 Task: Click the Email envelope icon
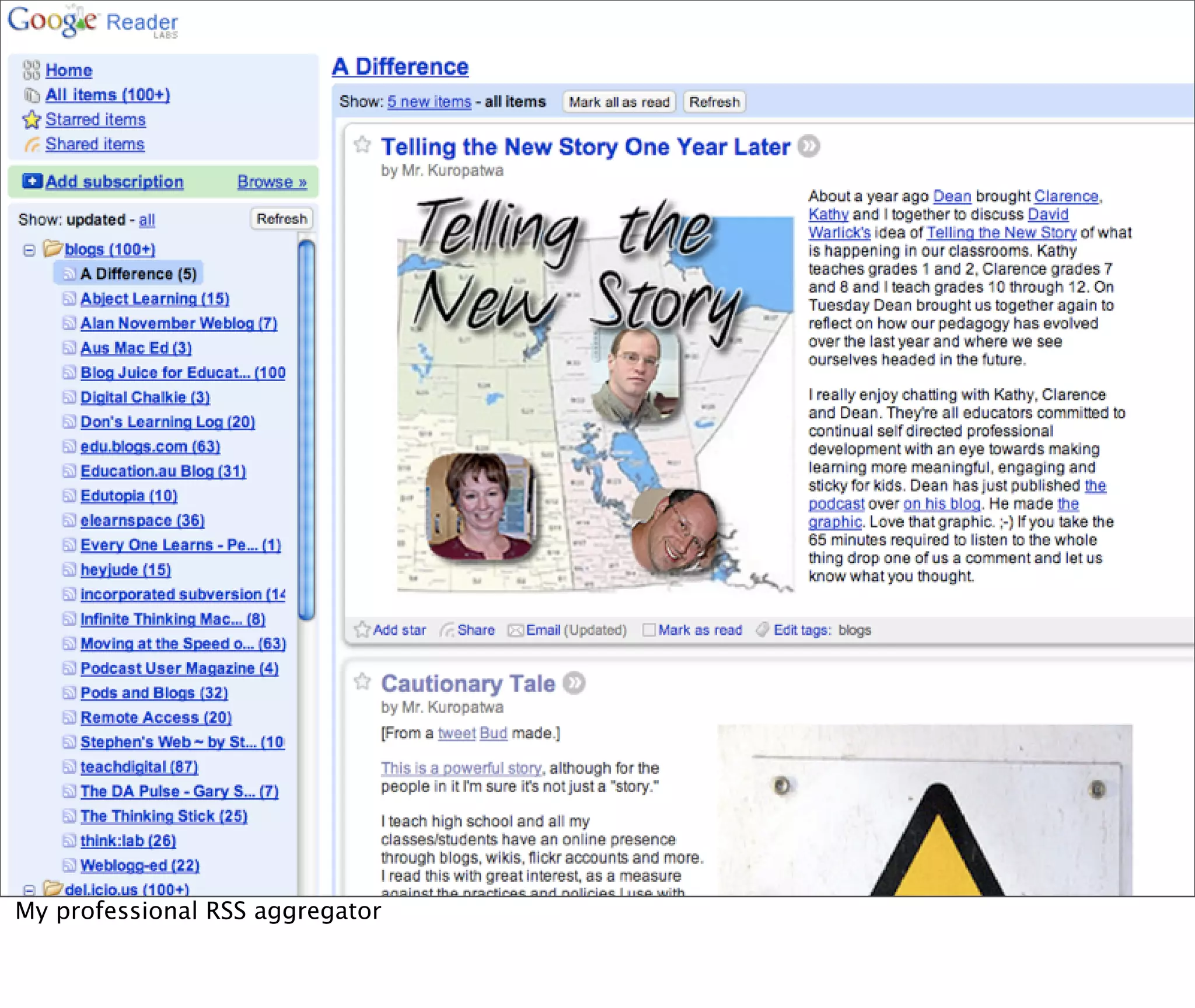click(515, 630)
